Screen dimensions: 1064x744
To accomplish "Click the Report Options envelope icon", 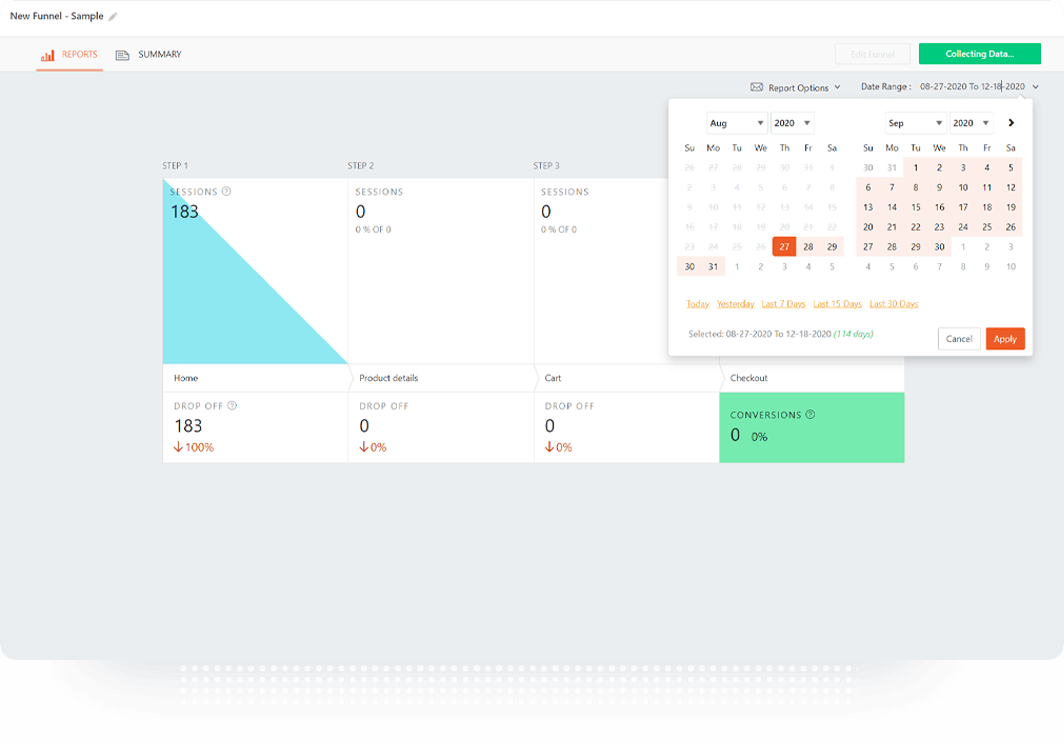I will click(x=757, y=87).
